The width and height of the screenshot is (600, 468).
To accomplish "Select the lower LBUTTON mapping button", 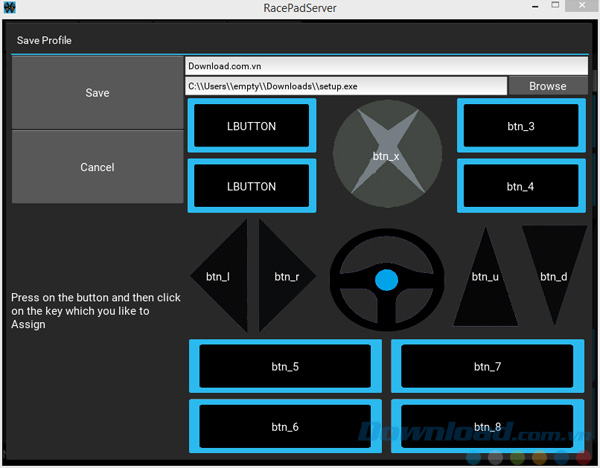I will tap(252, 186).
